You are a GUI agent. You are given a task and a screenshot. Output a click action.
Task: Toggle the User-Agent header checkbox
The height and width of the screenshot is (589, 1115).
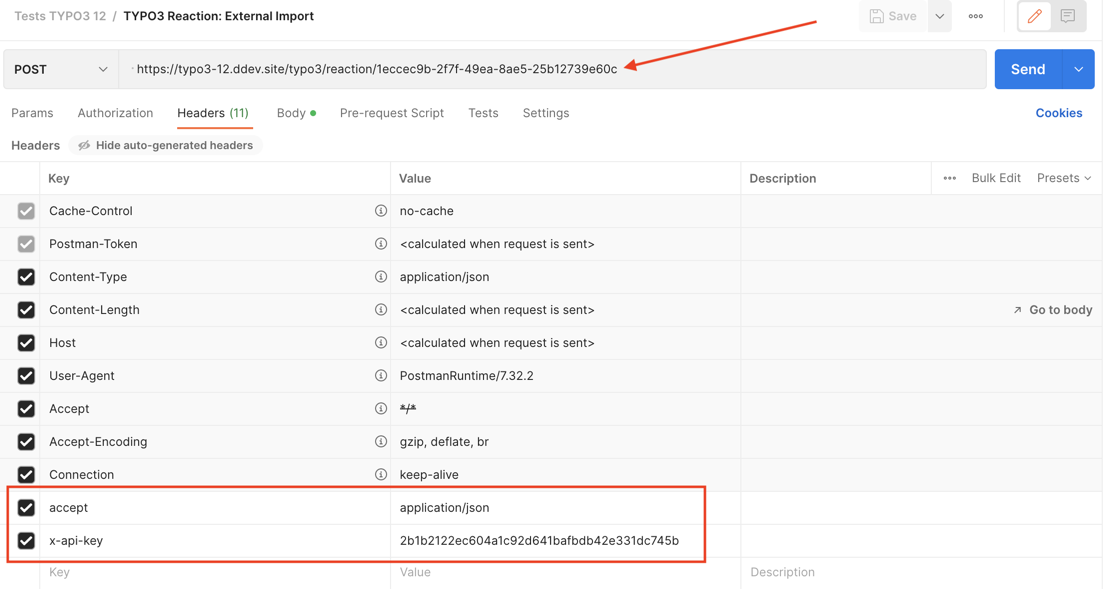pyautogui.click(x=26, y=376)
